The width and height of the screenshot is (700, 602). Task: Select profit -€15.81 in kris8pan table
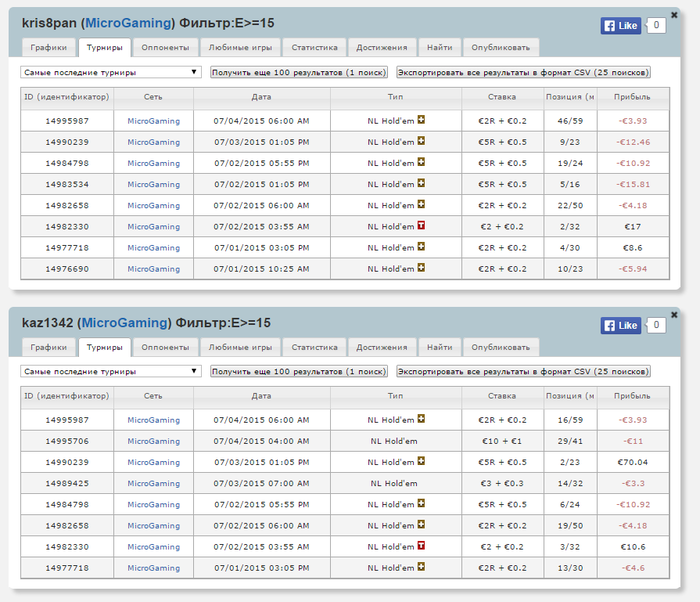[633, 184]
